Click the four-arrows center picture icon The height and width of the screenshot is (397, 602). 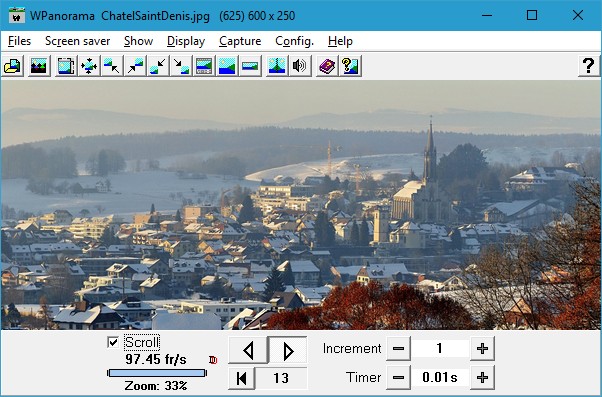(89, 66)
